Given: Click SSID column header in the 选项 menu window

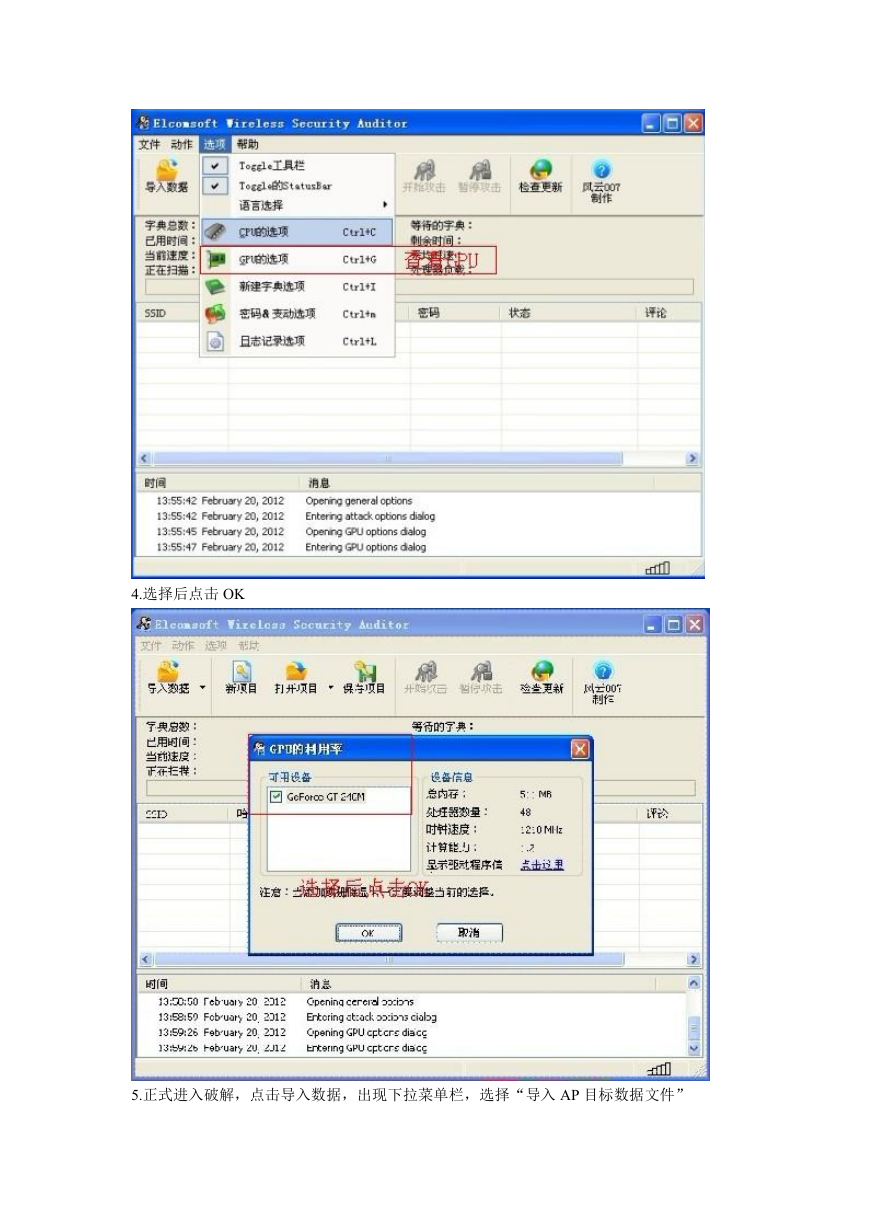Looking at the screenshot, I should (x=155, y=313).
